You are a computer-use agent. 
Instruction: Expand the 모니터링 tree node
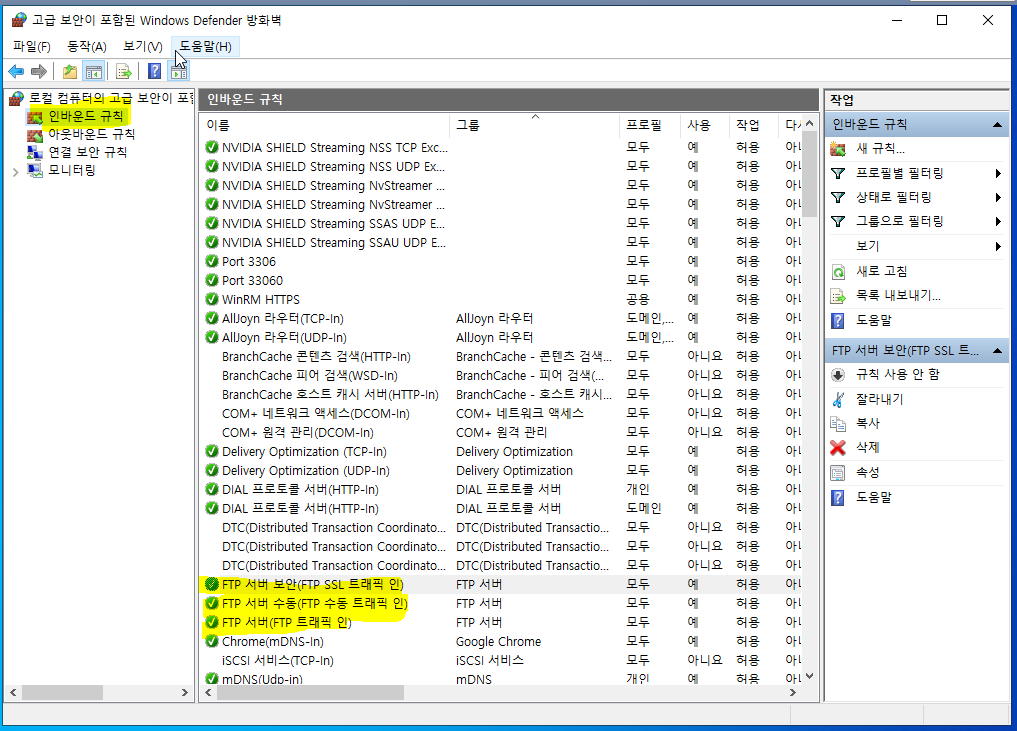16,172
